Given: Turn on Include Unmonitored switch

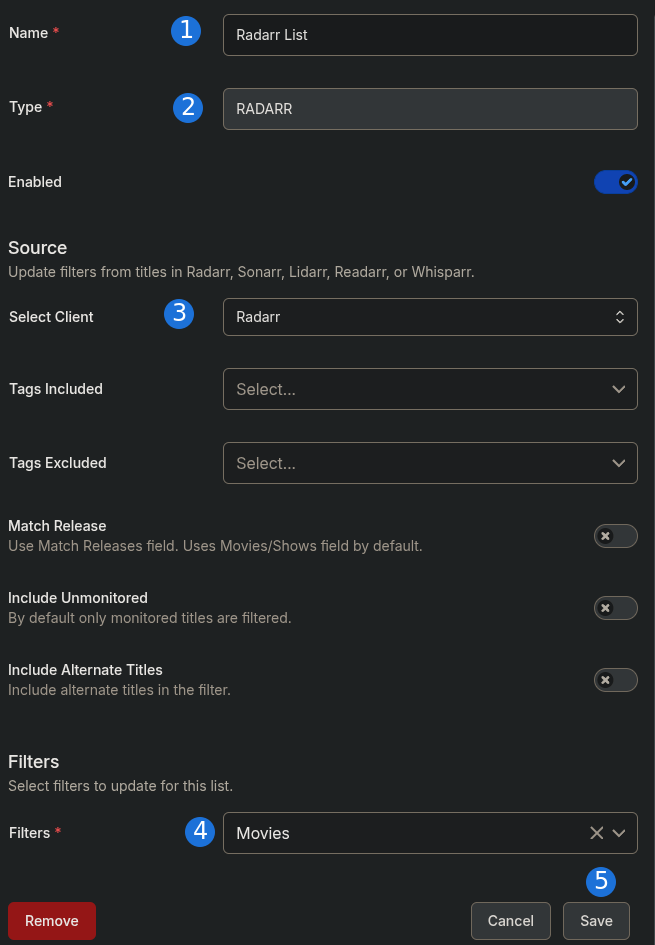Looking at the screenshot, I should tap(615, 608).
